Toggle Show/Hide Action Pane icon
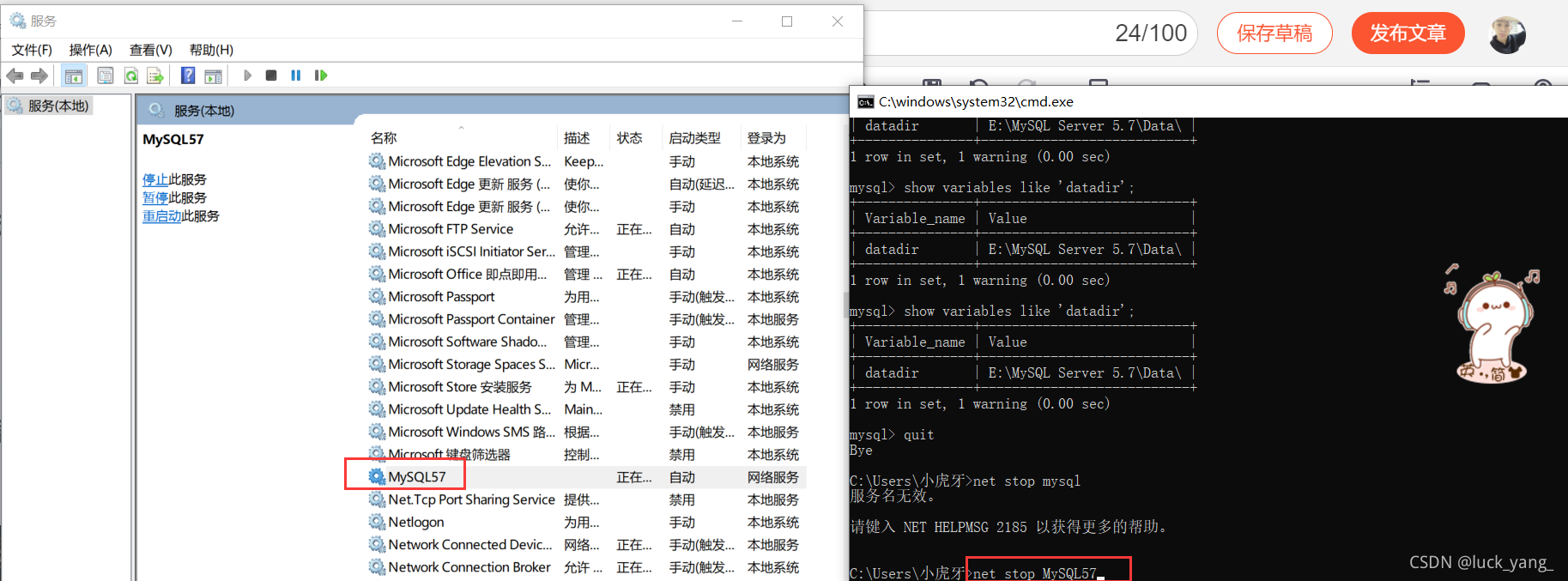Image resolution: width=1568 pixels, height=581 pixels. 213,76
